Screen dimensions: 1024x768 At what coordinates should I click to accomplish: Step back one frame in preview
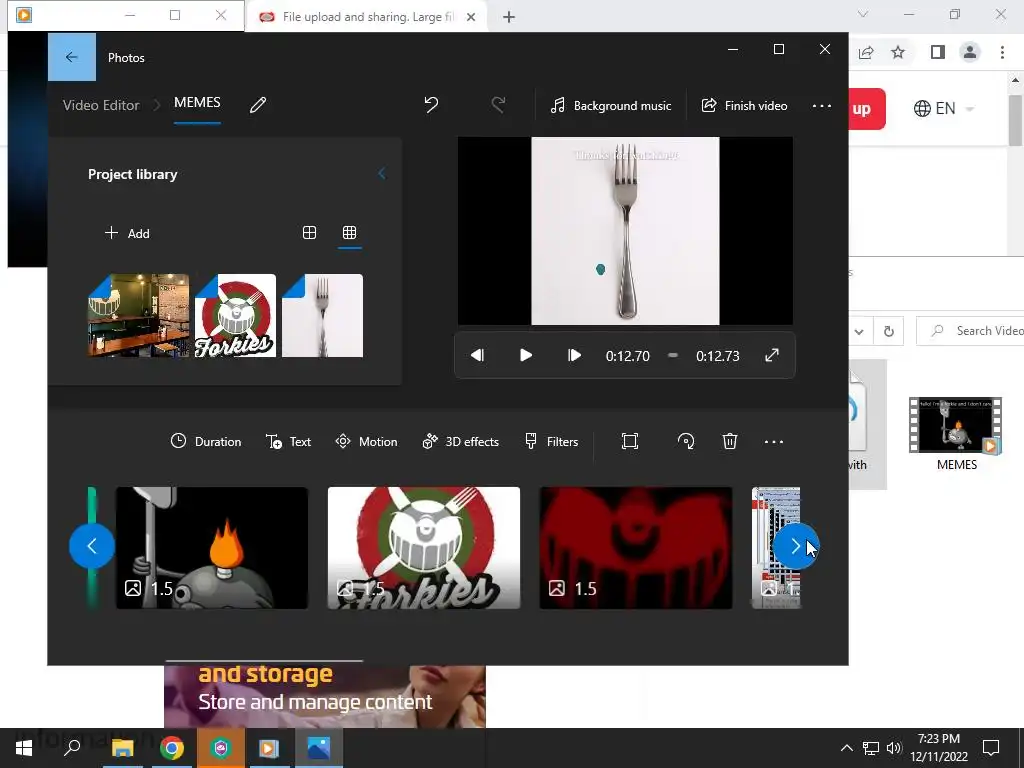pyautogui.click(x=477, y=355)
